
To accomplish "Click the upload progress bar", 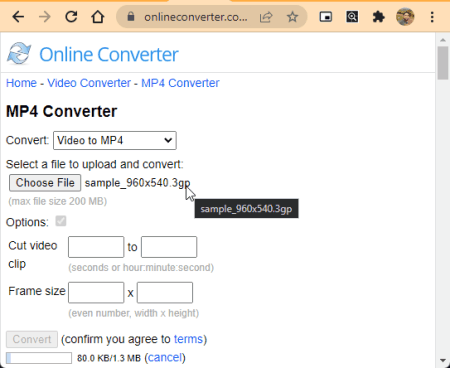I will coord(39,358).
